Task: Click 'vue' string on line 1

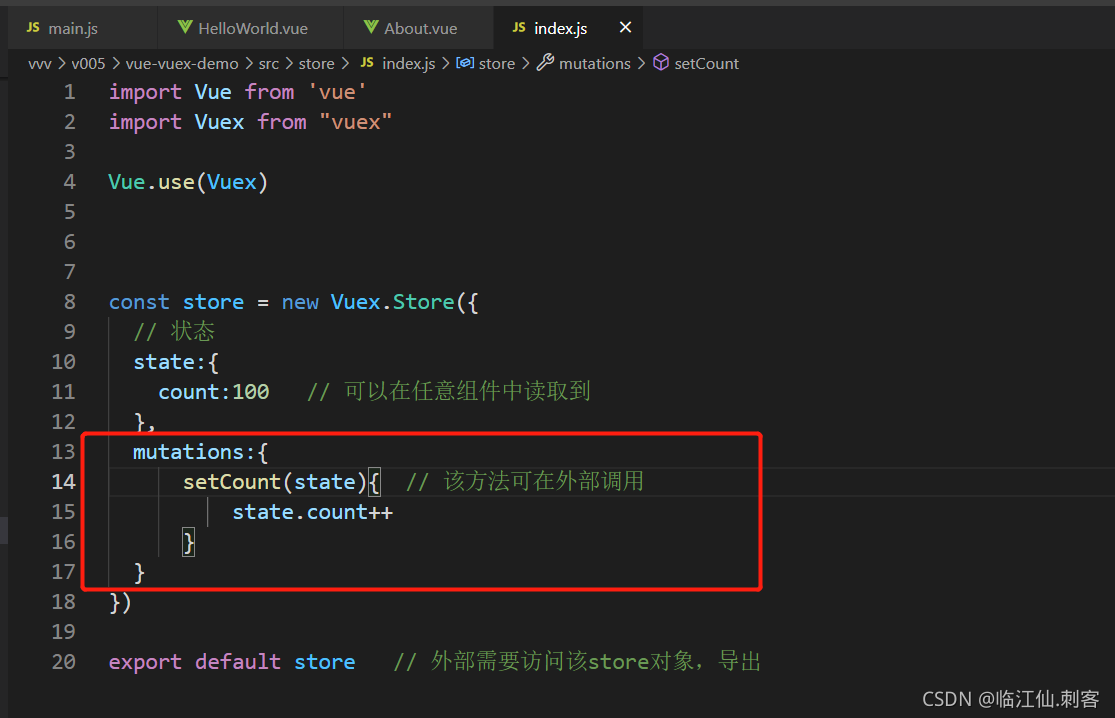Action: tap(337, 92)
